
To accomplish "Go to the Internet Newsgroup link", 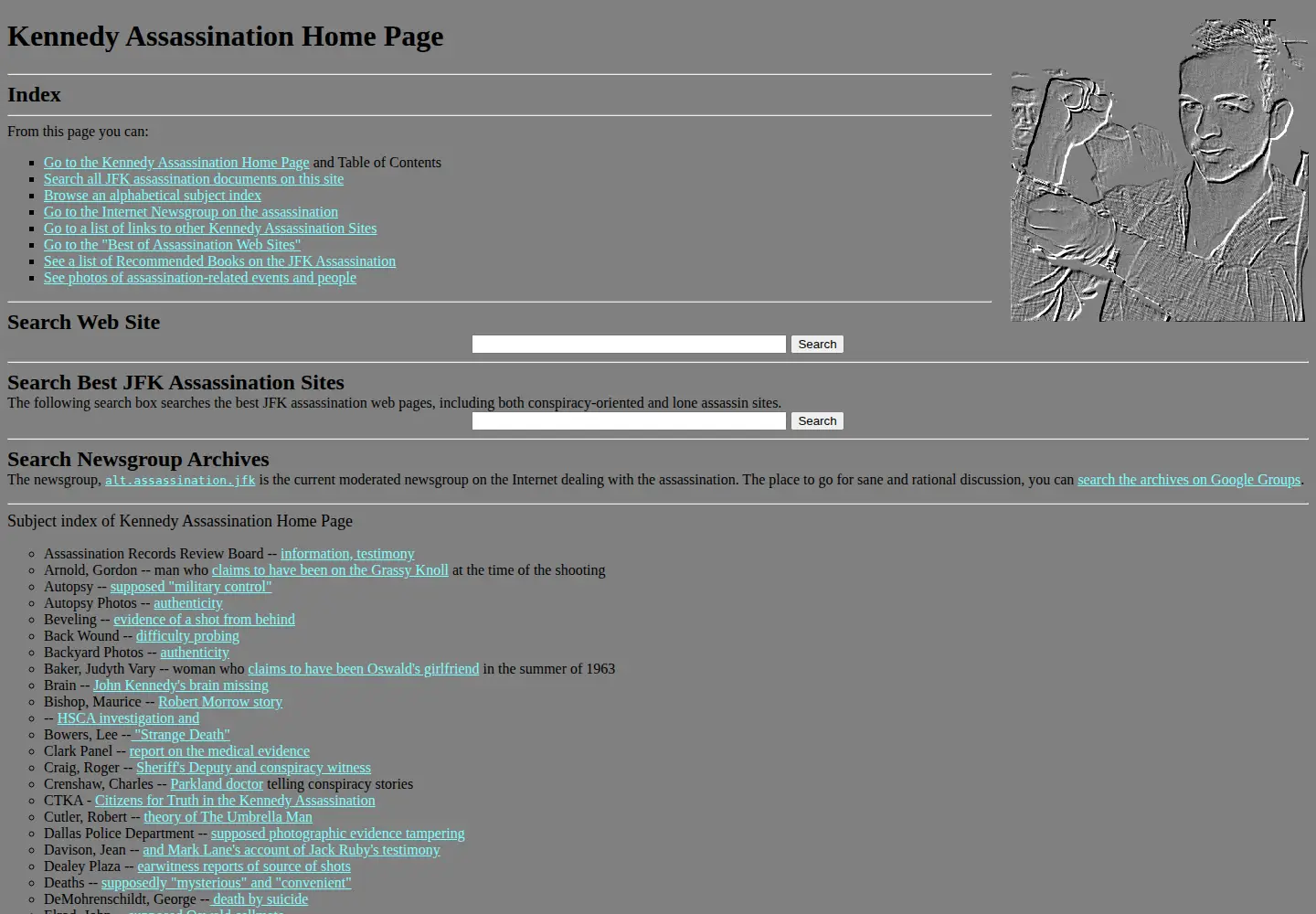I will (x=191, y=212).
